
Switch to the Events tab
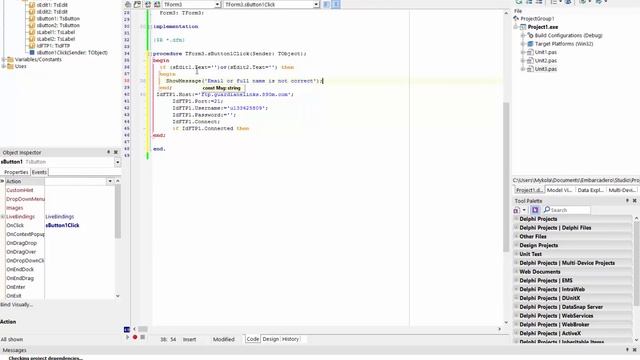39,172
